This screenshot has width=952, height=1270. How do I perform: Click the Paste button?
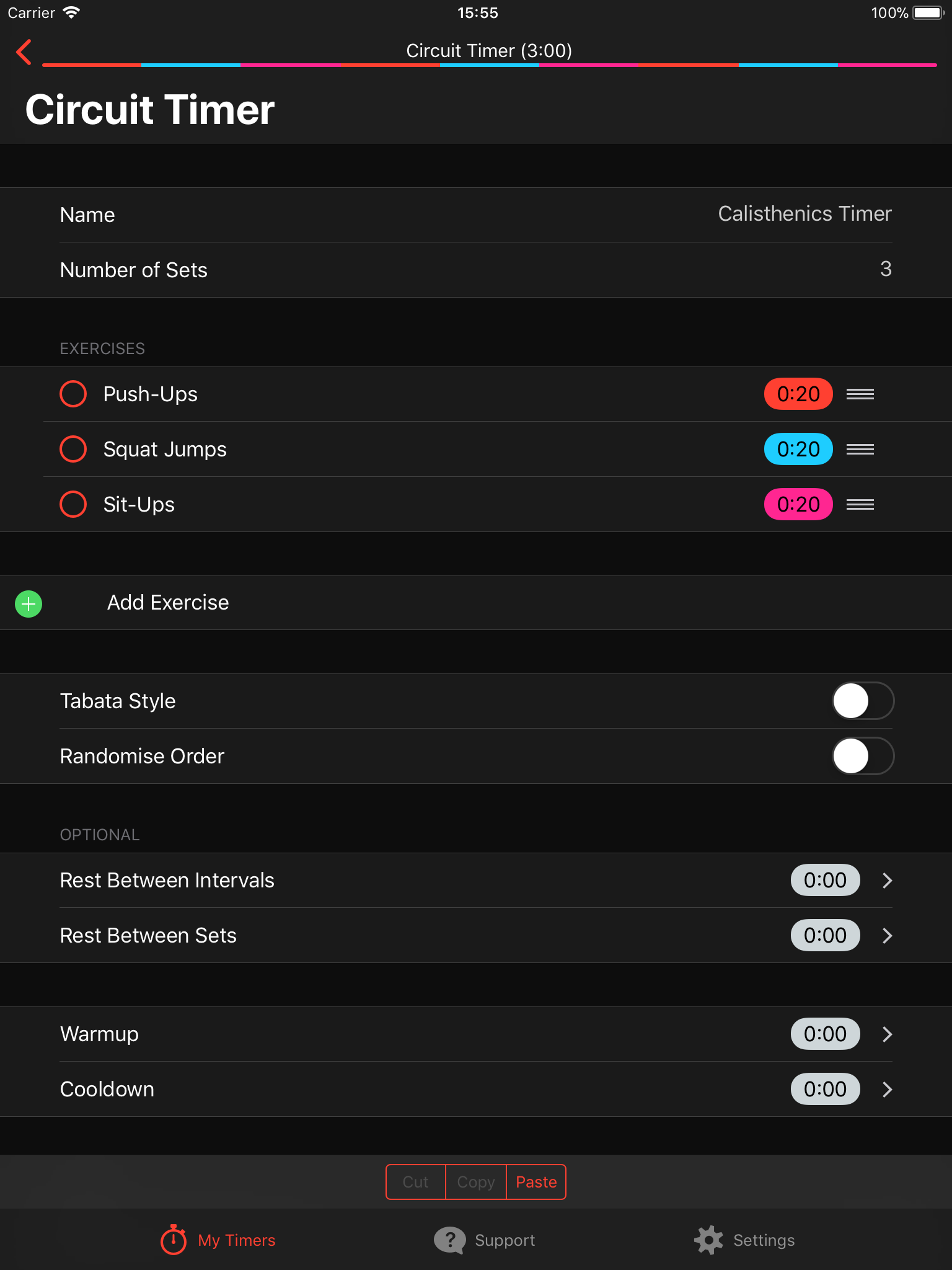click(536, 1182)
